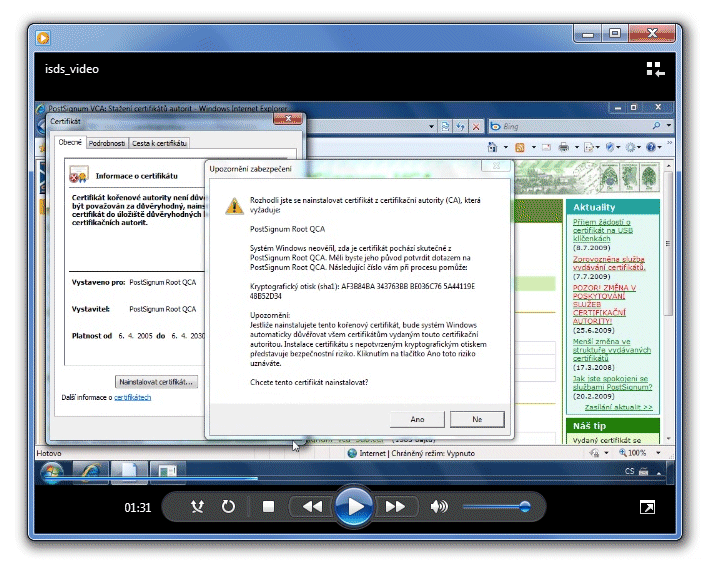
Task: Refresh the Internet Explorer page
Action: [460, 127]
